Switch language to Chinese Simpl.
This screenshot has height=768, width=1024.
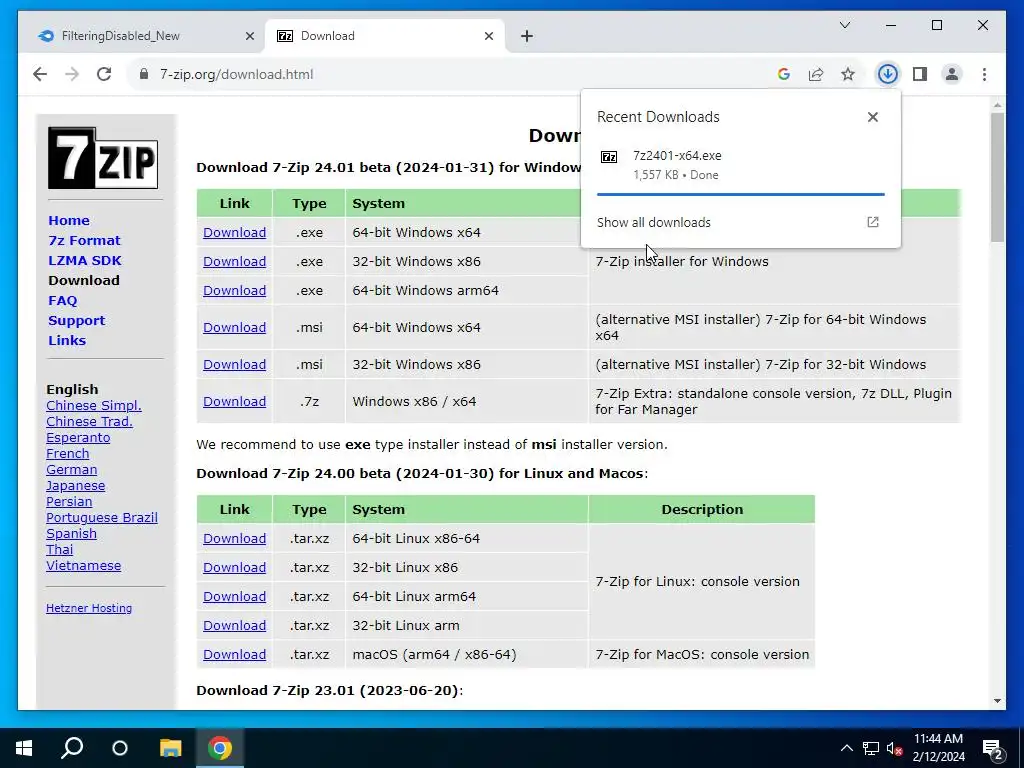[93, 406]
